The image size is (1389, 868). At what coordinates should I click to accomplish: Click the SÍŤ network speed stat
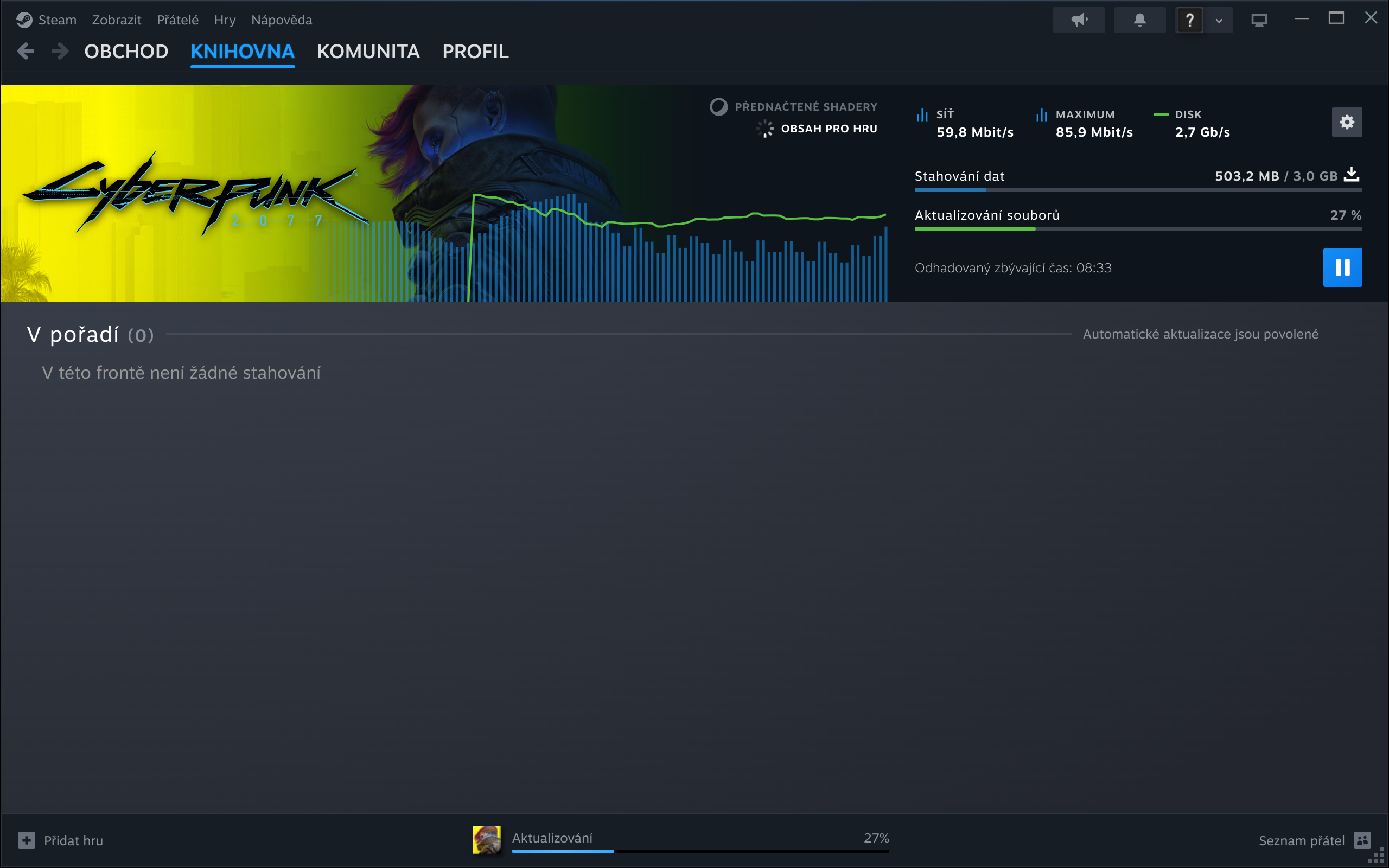tap(965, 124)
